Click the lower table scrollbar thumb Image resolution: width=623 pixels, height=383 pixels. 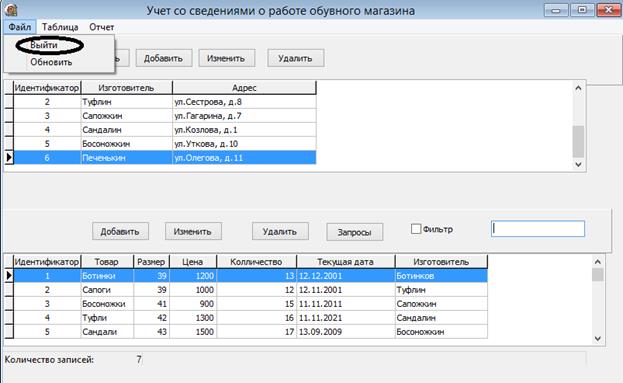tap(598, 275)
